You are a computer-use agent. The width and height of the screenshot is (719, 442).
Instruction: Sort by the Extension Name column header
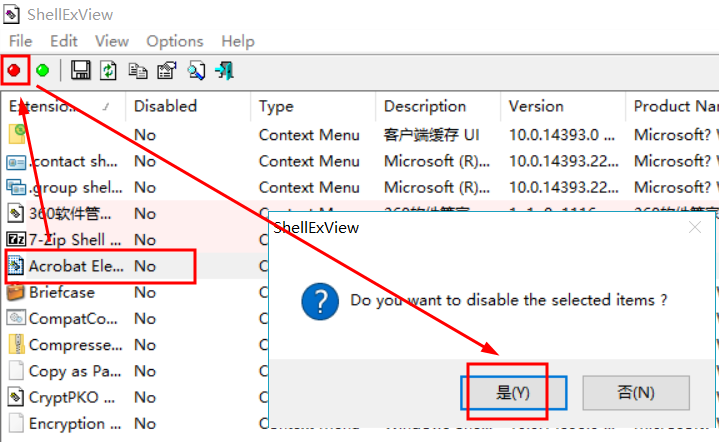click(63, 106)
